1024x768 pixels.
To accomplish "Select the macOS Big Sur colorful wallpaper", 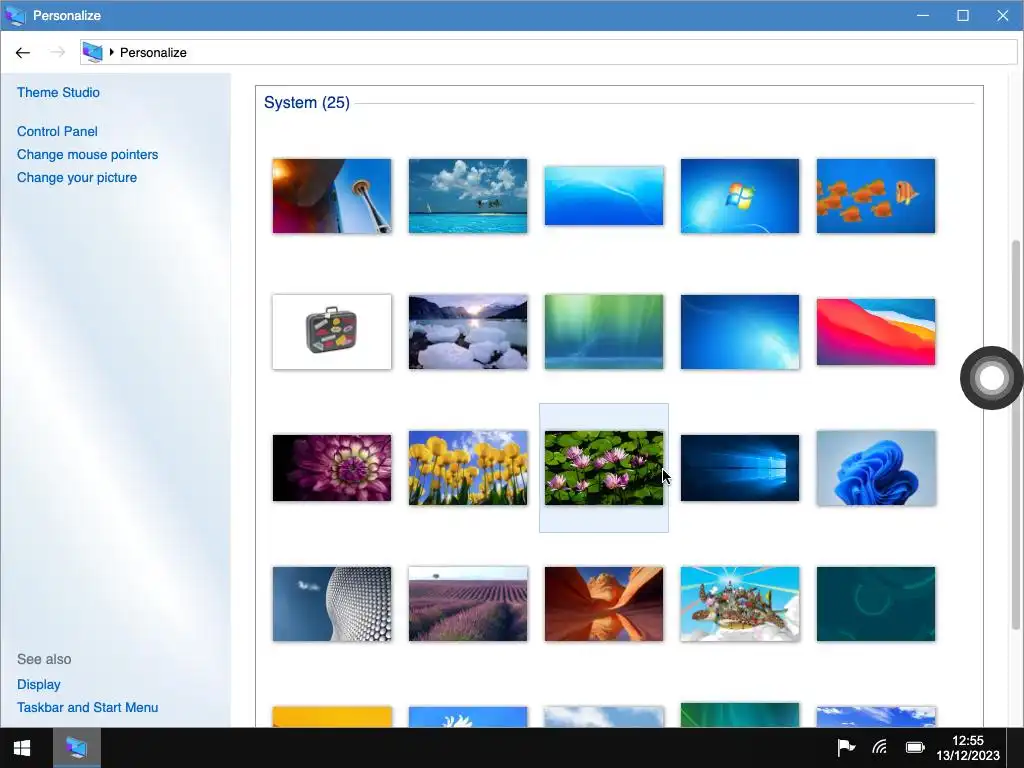I will (x=876, y=332).
